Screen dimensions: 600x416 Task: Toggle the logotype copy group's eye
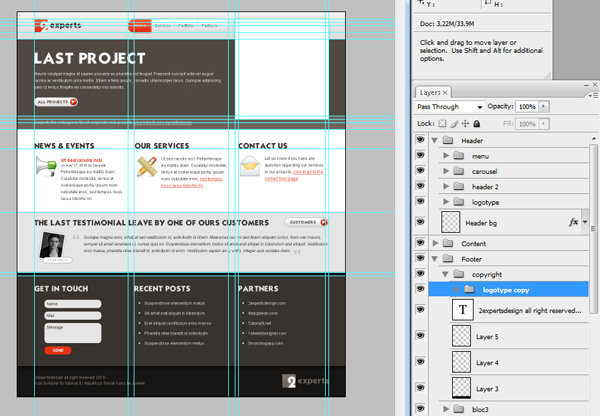tap(421, 289)
